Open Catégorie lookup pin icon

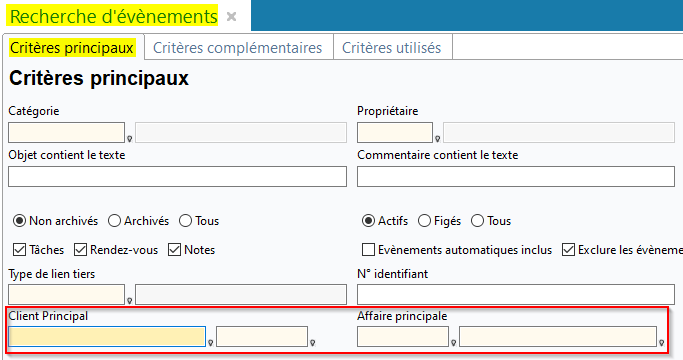click(x=129, y=139)
